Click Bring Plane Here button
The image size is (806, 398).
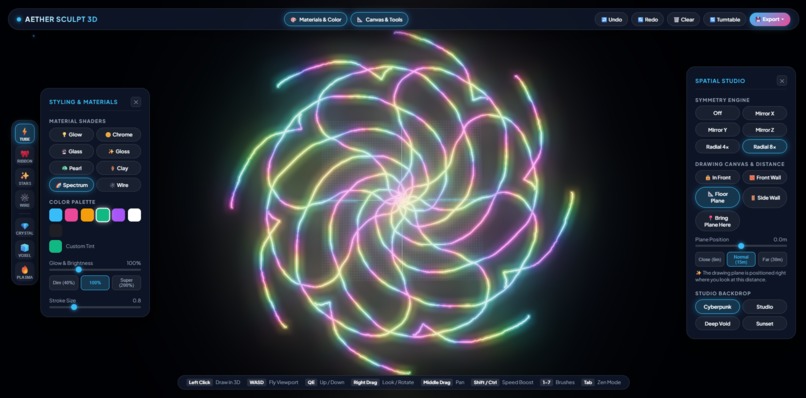click(718, 221)
